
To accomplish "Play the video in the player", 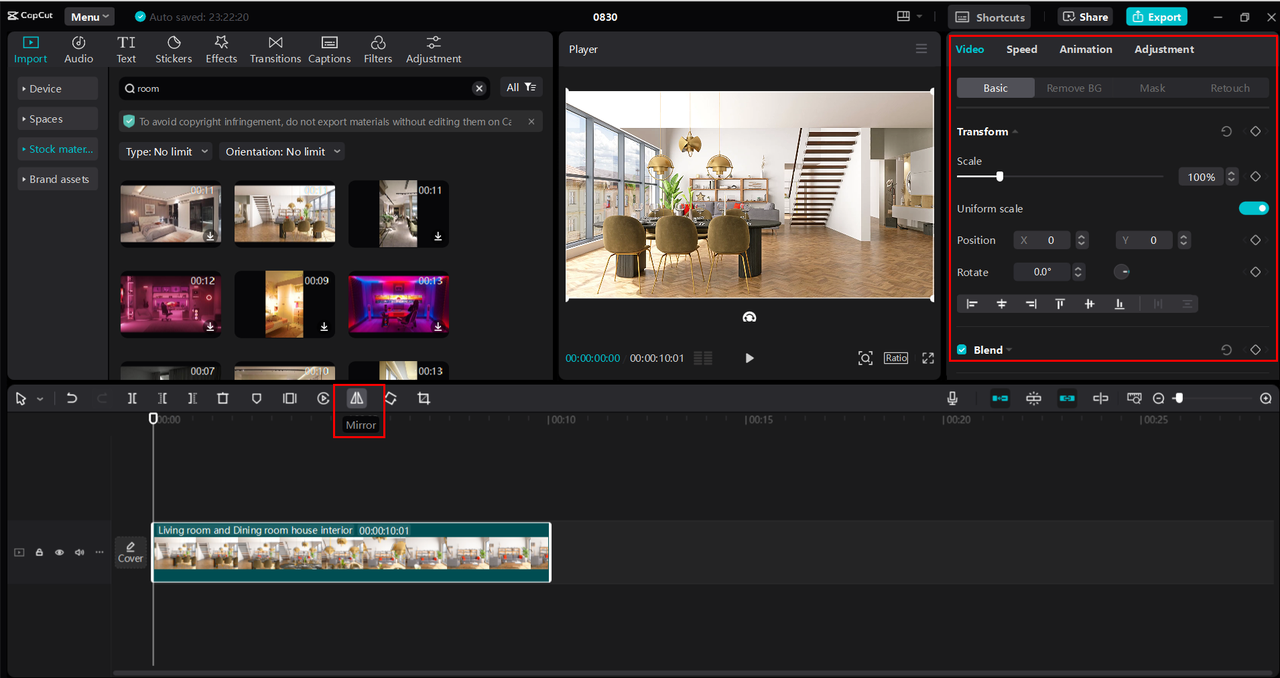I will click(x=749, y=358).
